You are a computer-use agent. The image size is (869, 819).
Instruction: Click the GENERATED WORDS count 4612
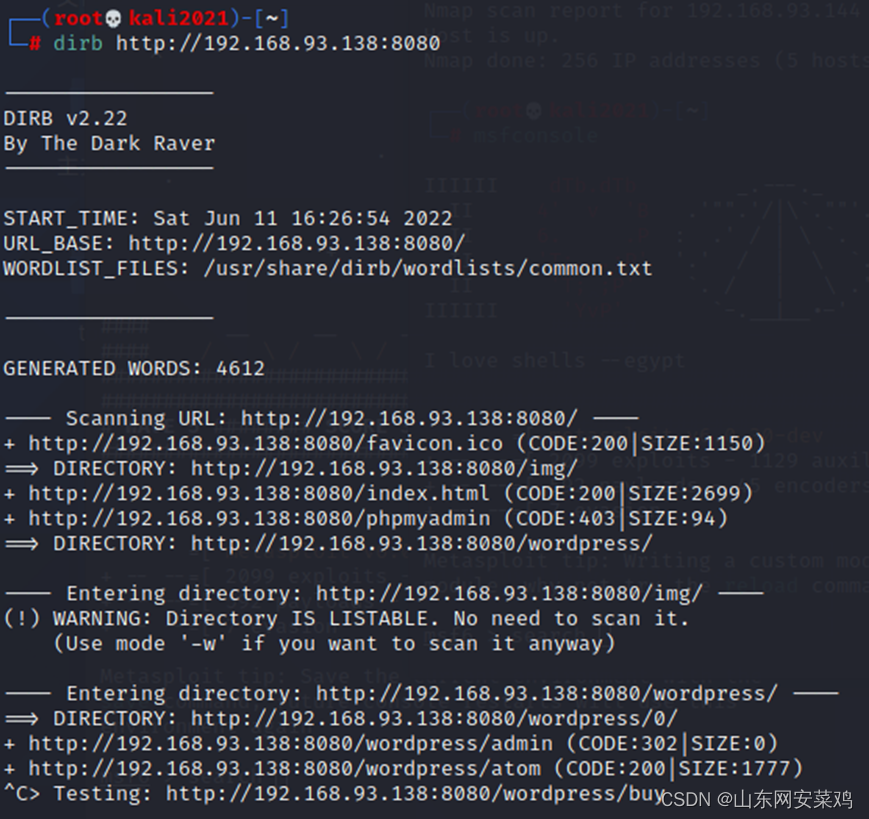click(x=240, y=368)
